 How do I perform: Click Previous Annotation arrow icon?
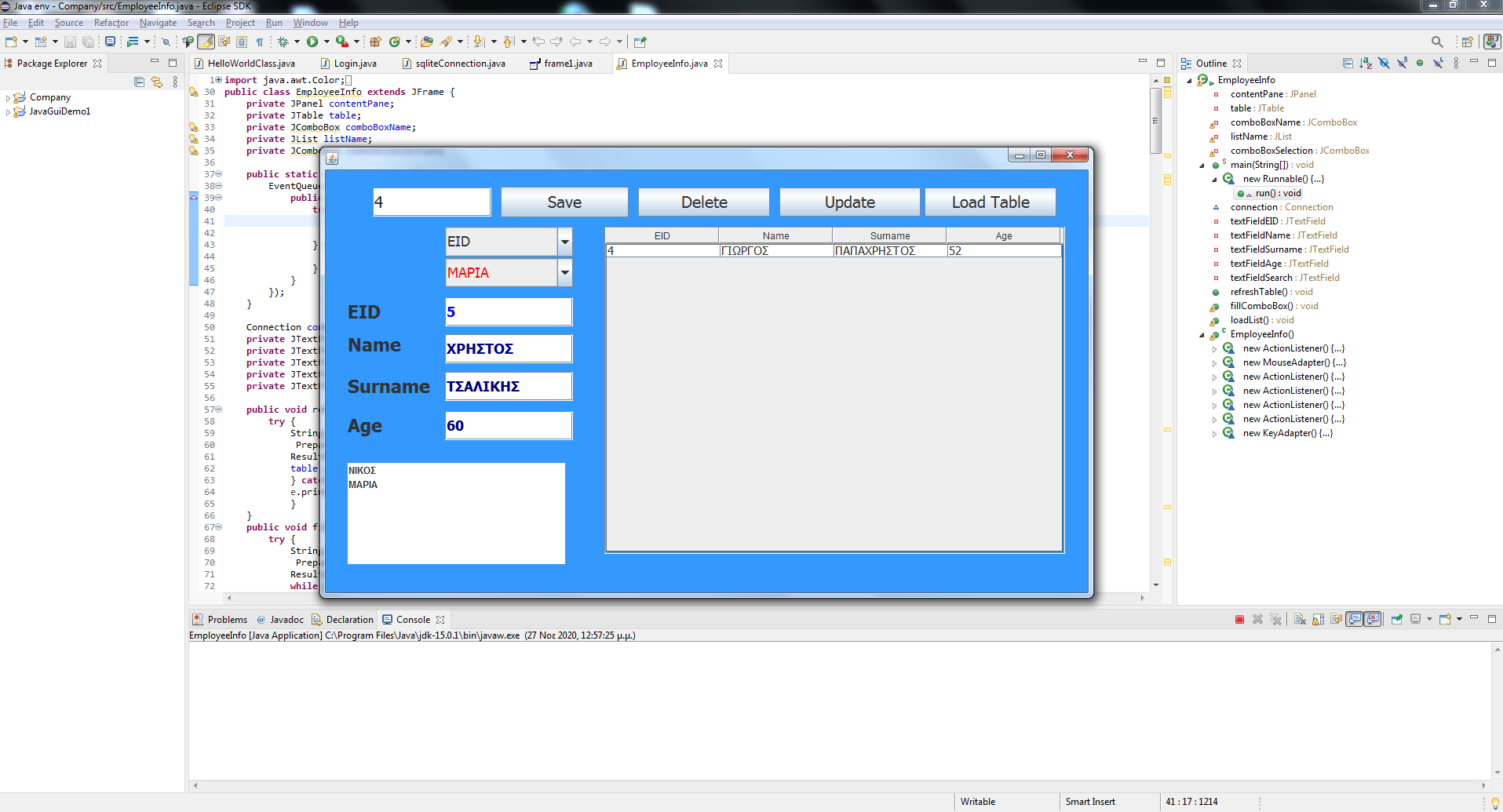pos(509,42)
